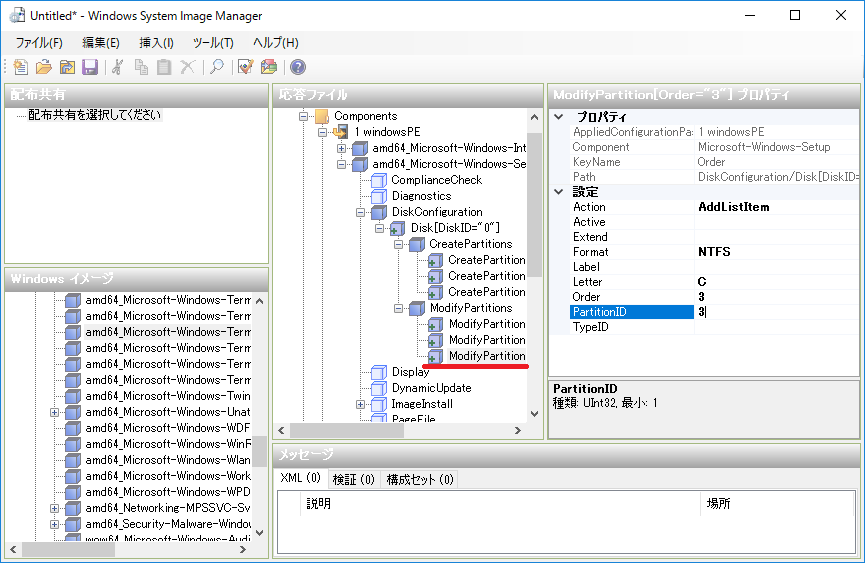Viewport: 865px width, 563px height.
Task: Click the Cut scissors toolbar icon
Action: (x=118, y=67)
